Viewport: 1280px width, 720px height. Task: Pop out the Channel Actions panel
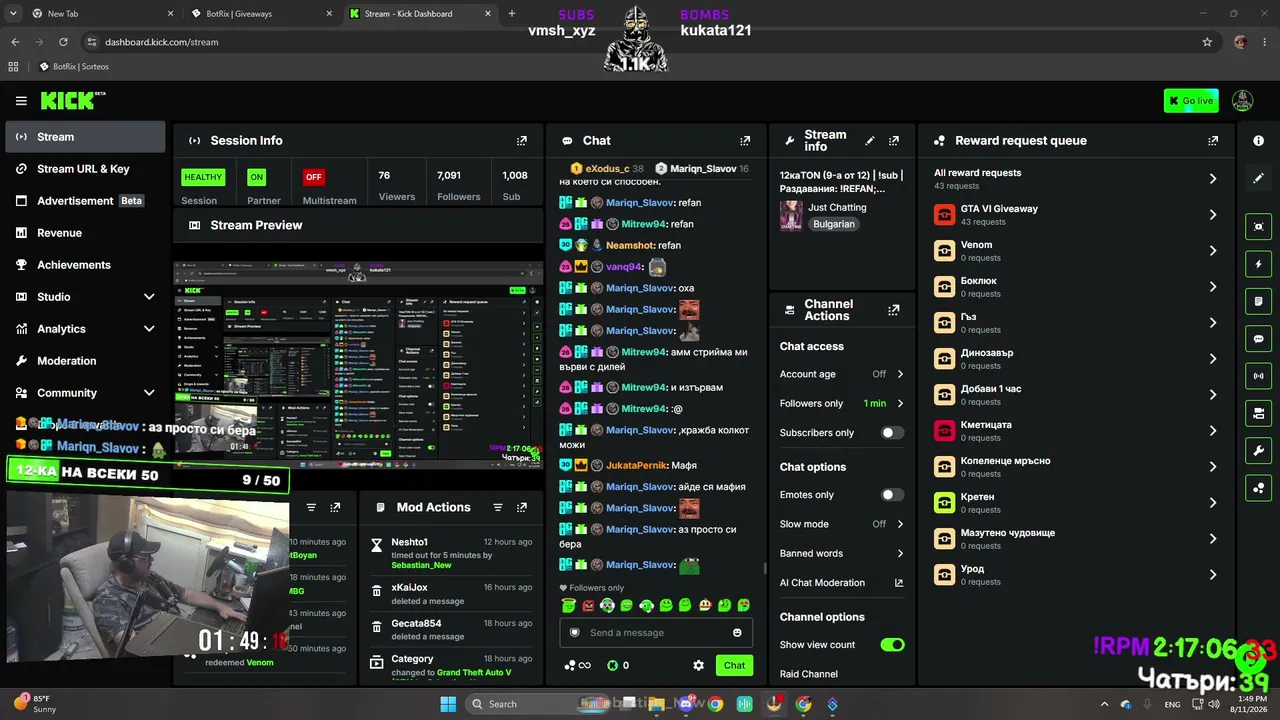894,310
